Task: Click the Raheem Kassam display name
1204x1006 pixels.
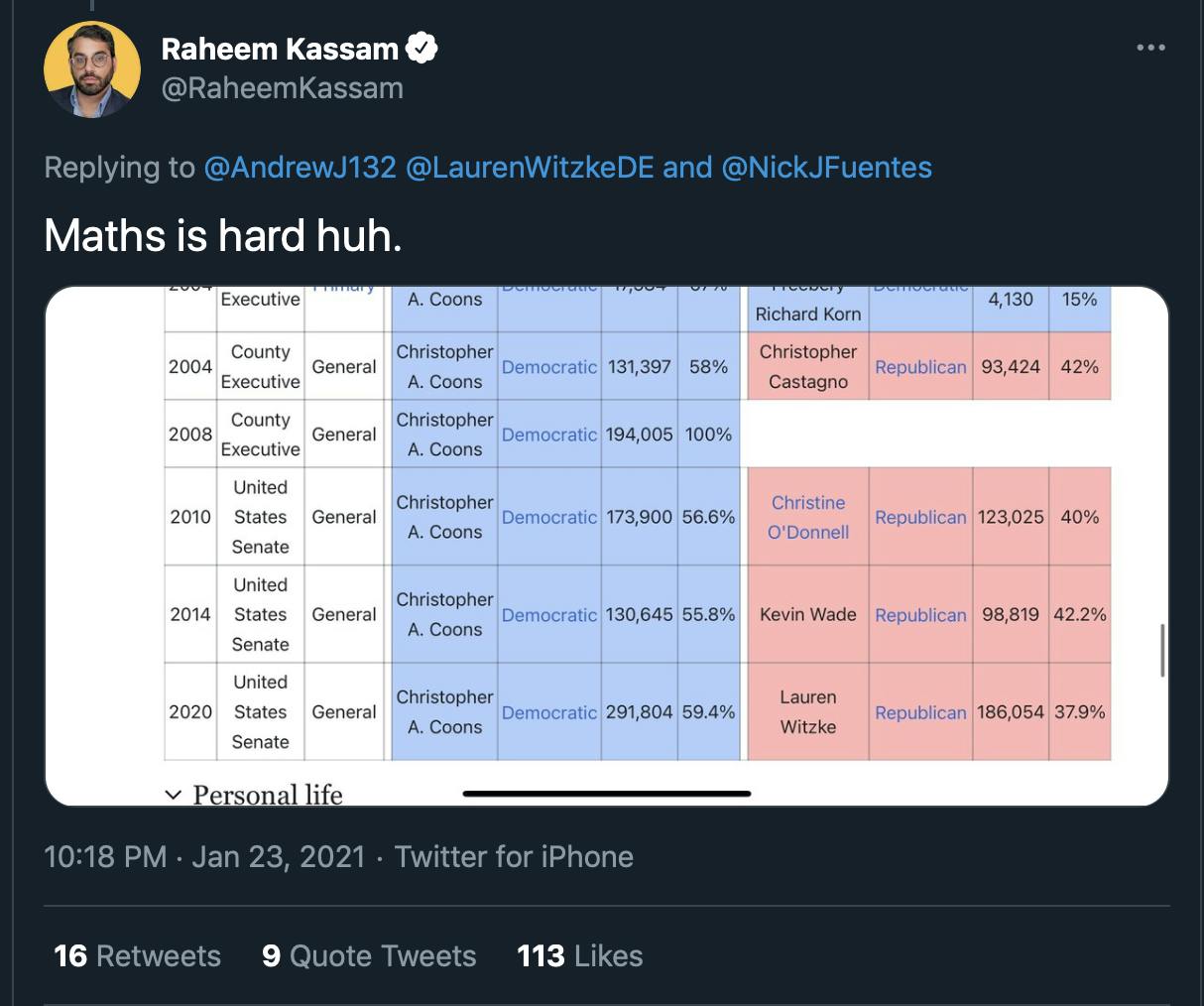Action: (280, 48)
